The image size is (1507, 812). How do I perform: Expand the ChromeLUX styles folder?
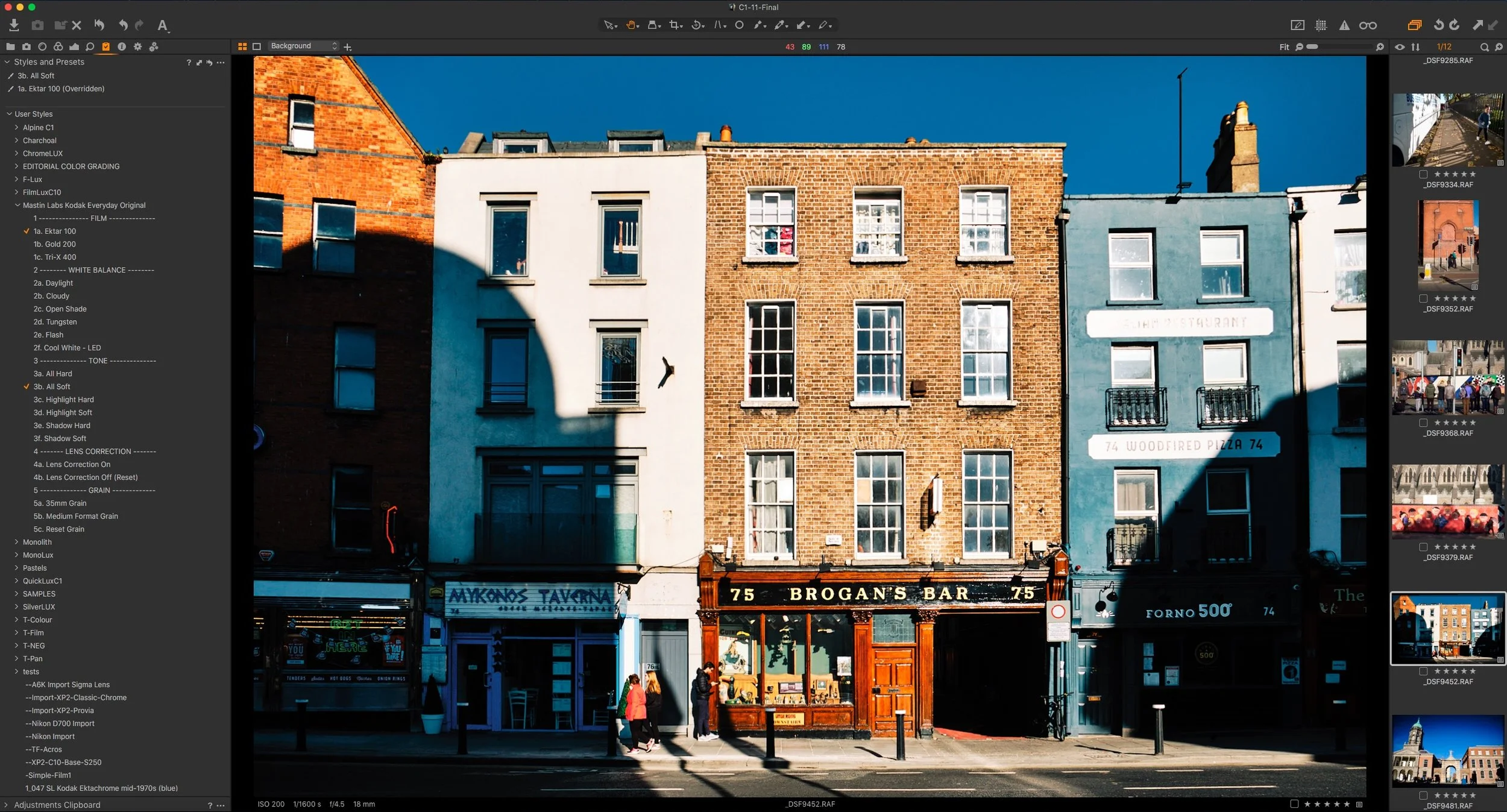tap(16, 153)
